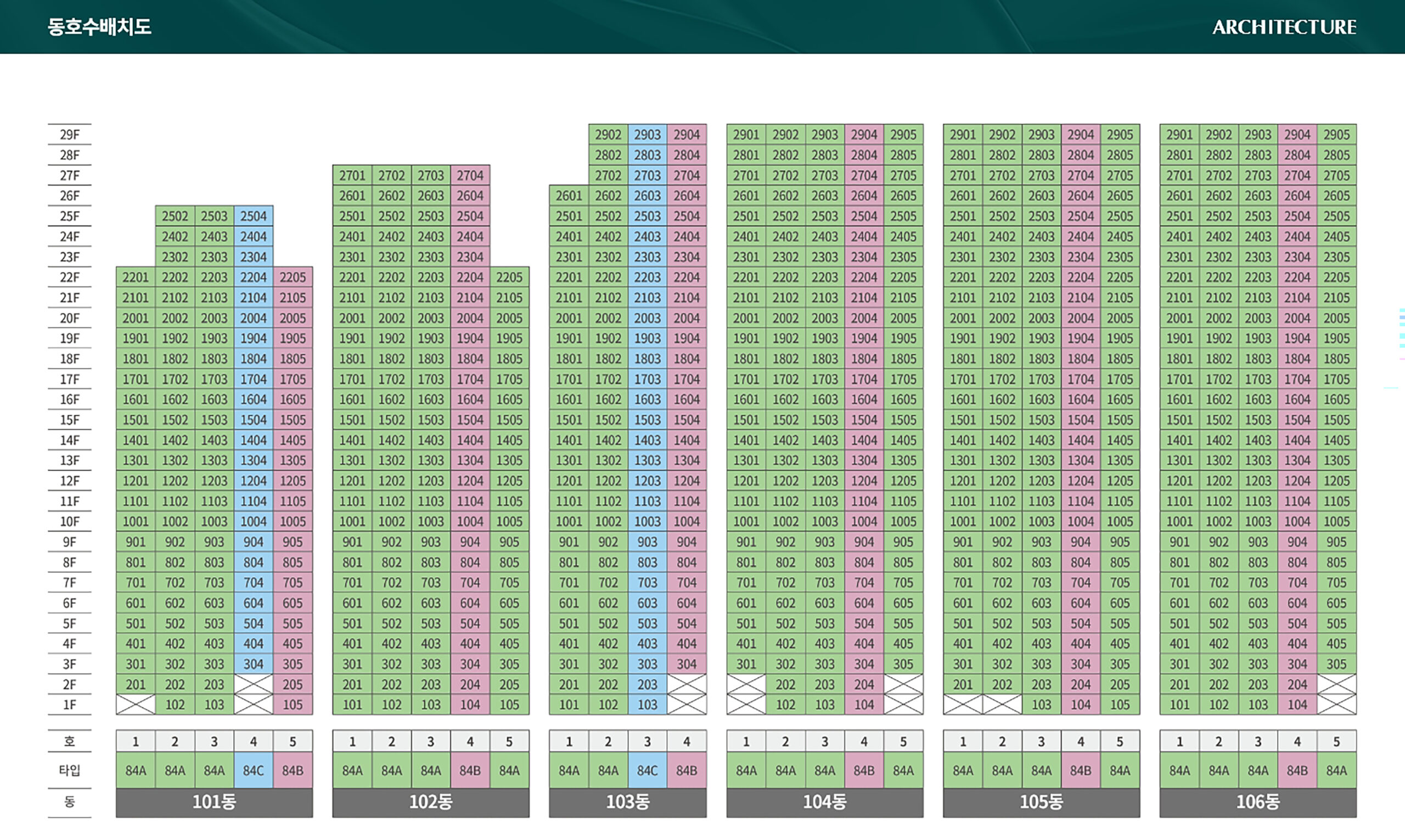Select the 106동 building label bar
The image size is (1405, 840).
(x=1258, y=802)
